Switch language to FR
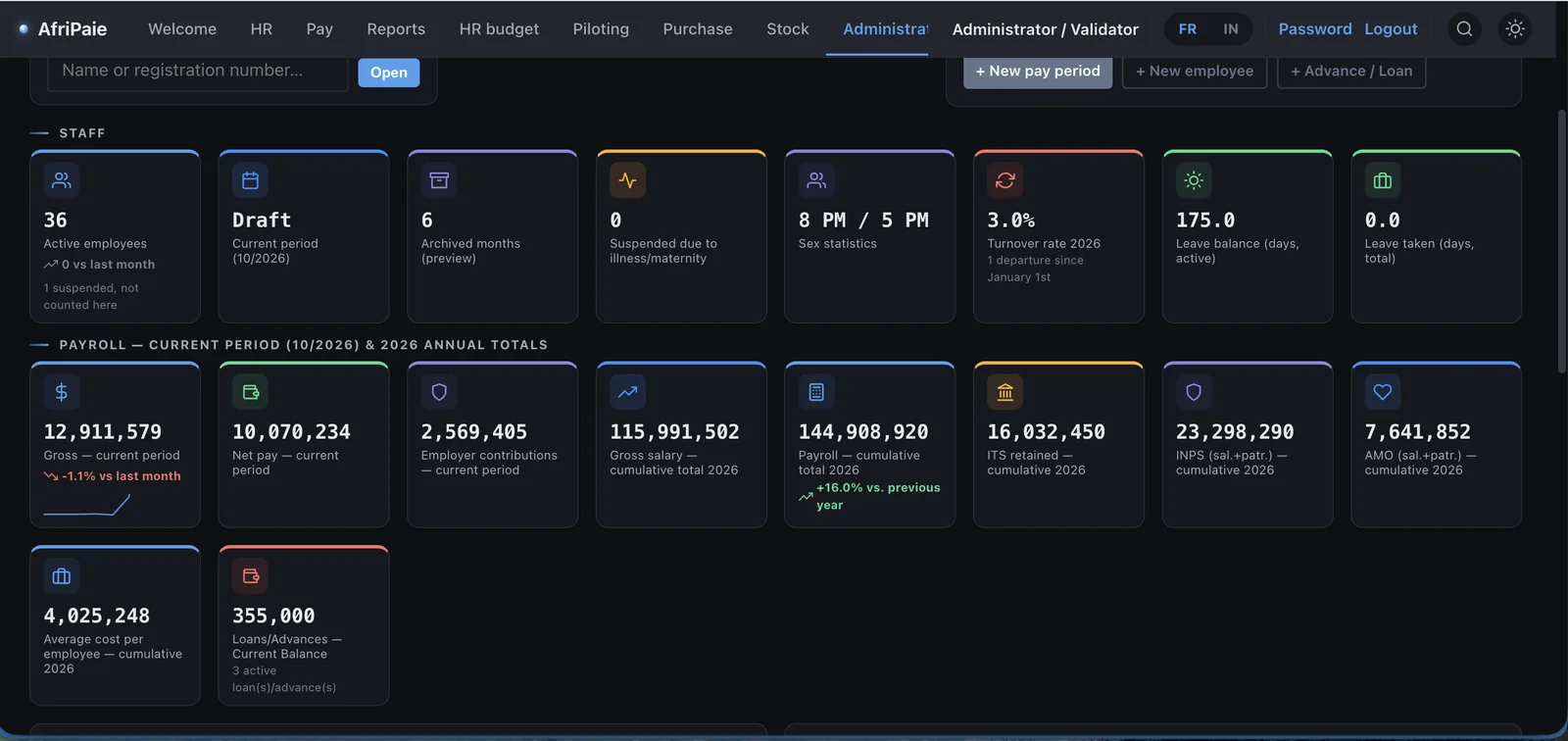 click(1188, 29)
